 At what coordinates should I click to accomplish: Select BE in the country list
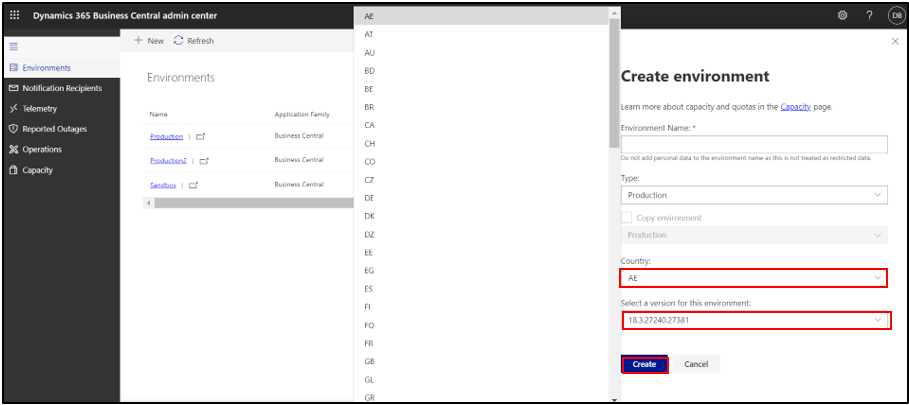(482, 89)
